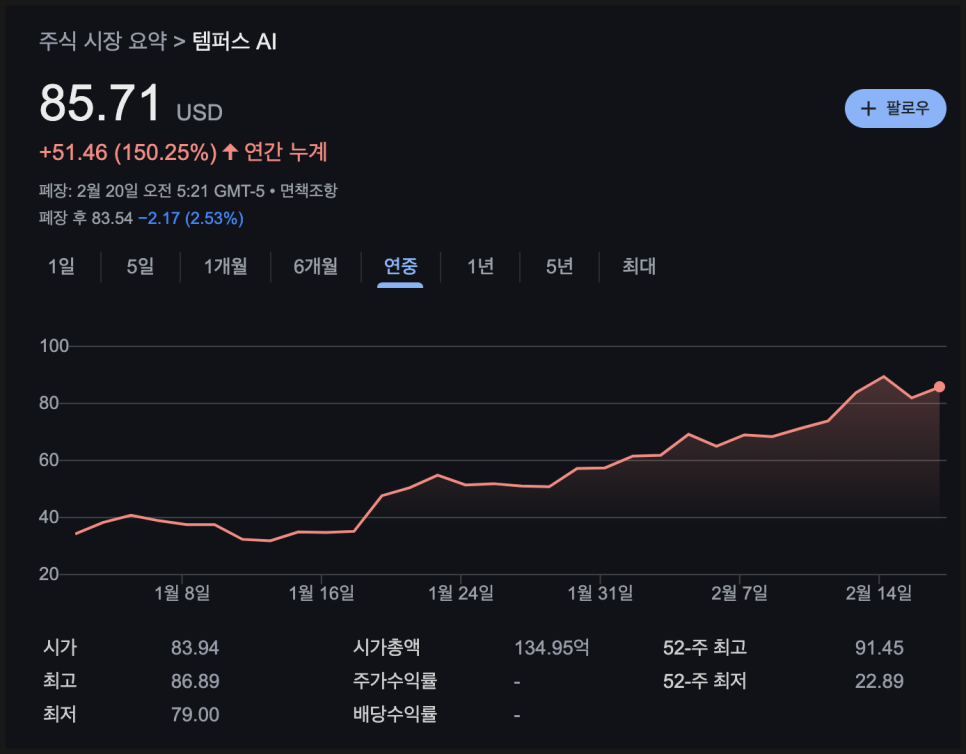The width and height of the screenshot is (966, 754).
Task: Click the +51.46 (150.25%) change text
Action: pyautogui.click(x=128, y=152)
